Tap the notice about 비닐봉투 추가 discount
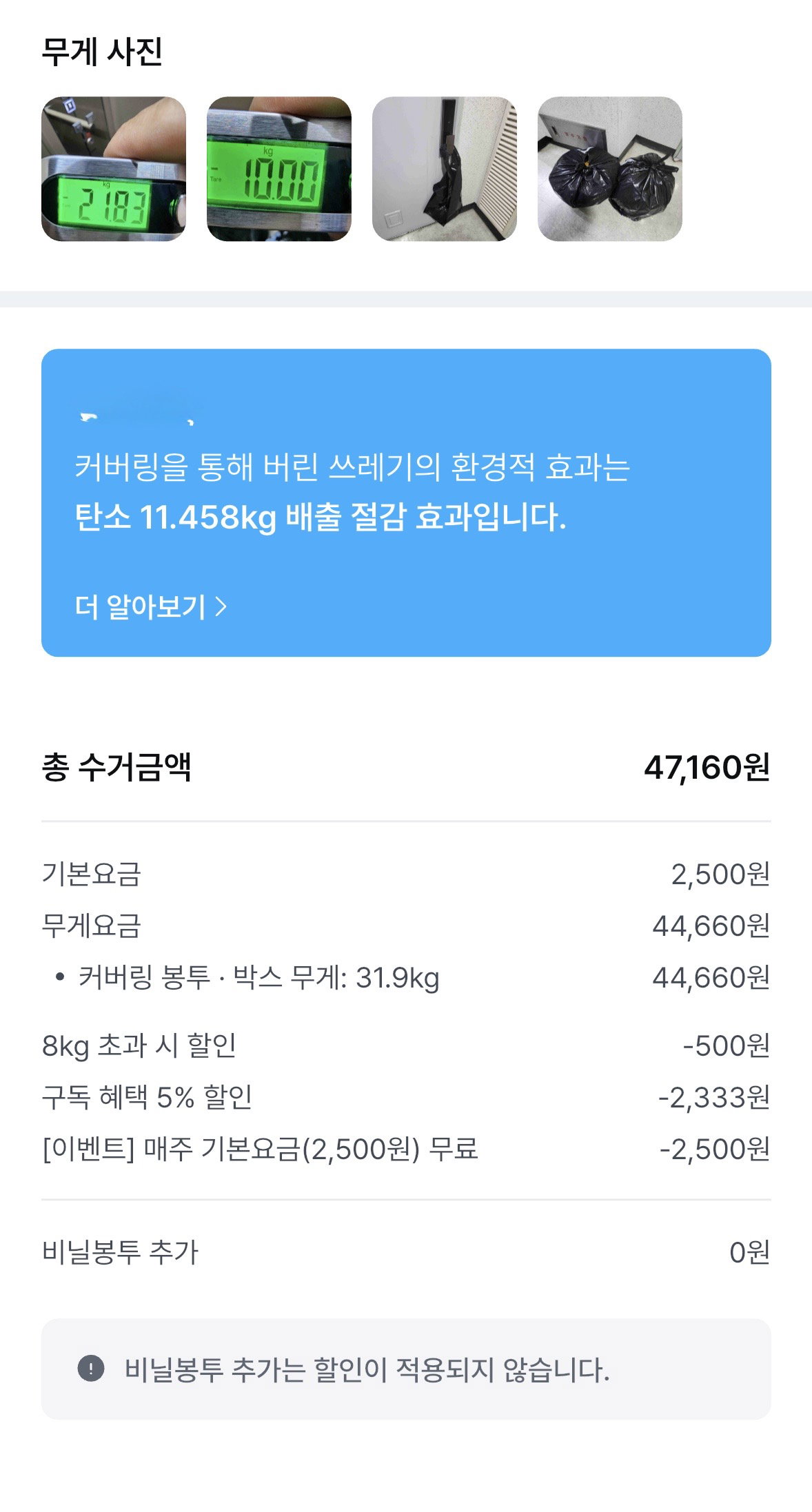The height and width of the screenshot is (1512, 812). click(406, 1369)
